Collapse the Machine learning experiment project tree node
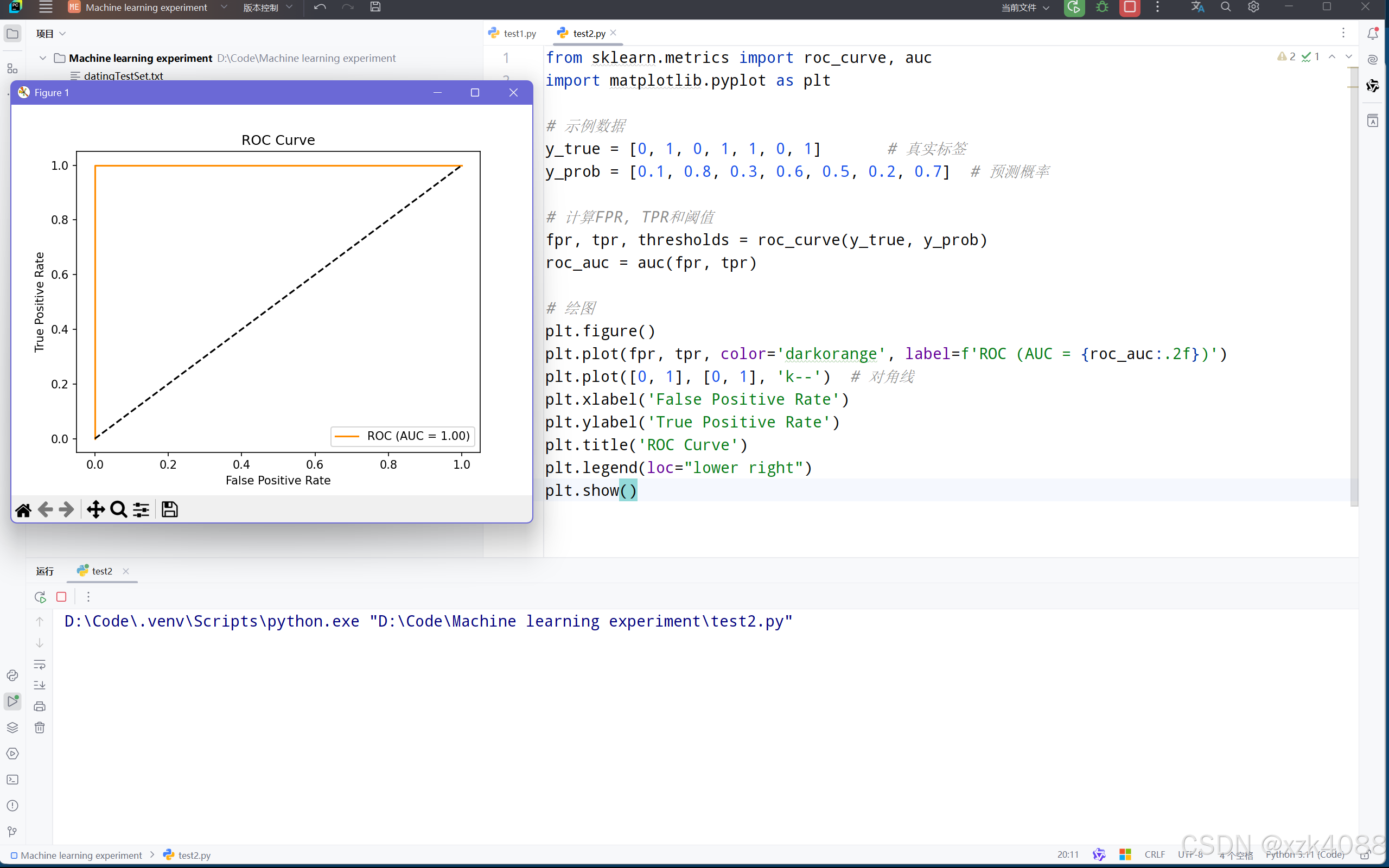This screenshot has width=1389, height=868. click(x=43, y=58)
